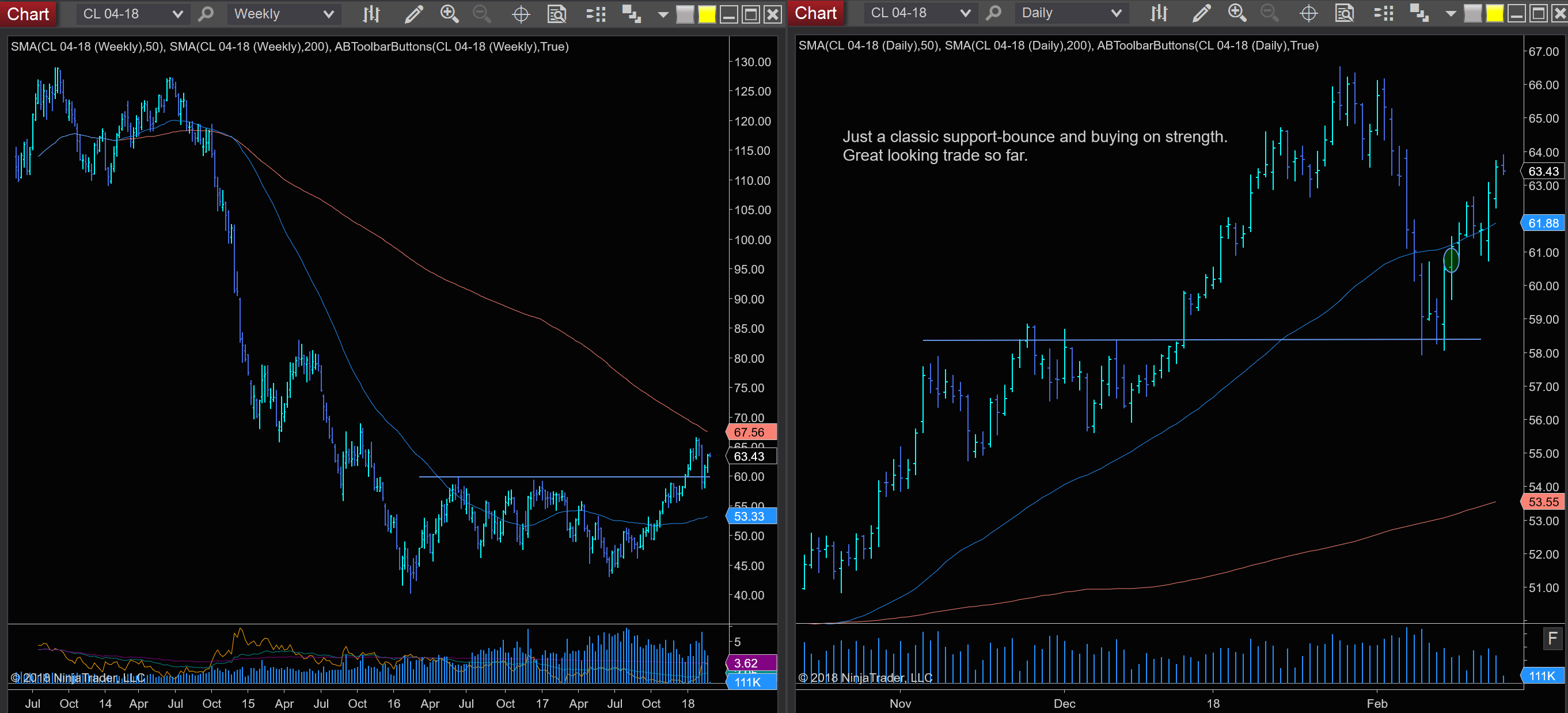This screenshot has width=1568, height=713.
Task: Open the bar style selector on weekly chart
Action: click(x=371, y=14)
